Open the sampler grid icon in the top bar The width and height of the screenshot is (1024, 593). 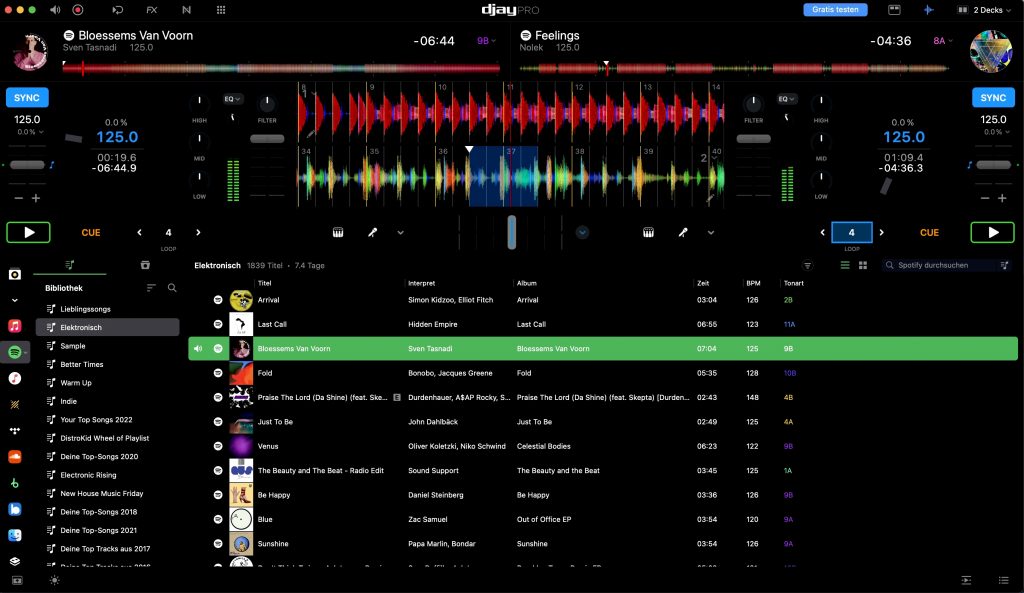click(x=221, y=9)
